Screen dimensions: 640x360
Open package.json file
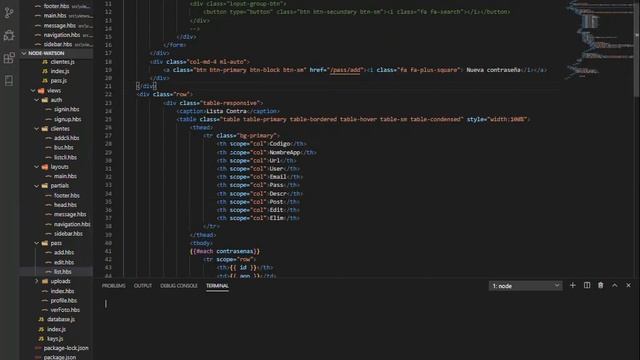[x=60, y=357]
